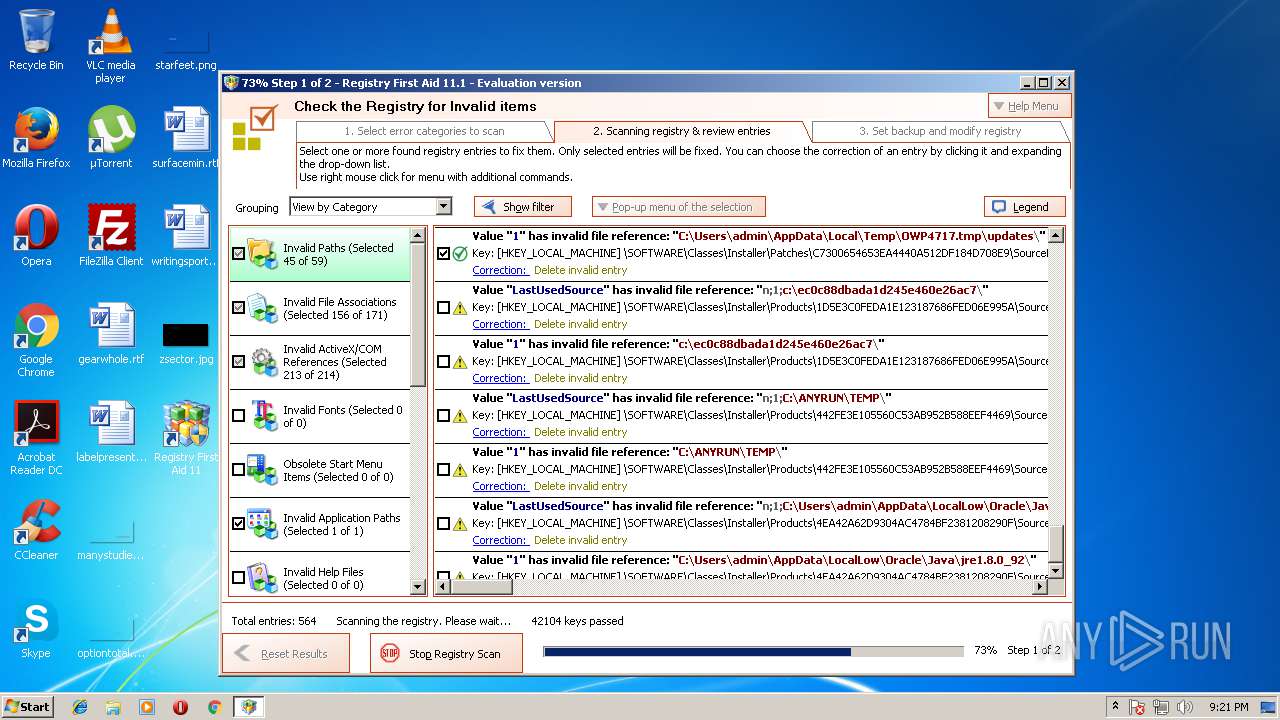Open the Opera browser desktop icon
The height and width of the screenshot is (720, 1280).
pos(36,236)
